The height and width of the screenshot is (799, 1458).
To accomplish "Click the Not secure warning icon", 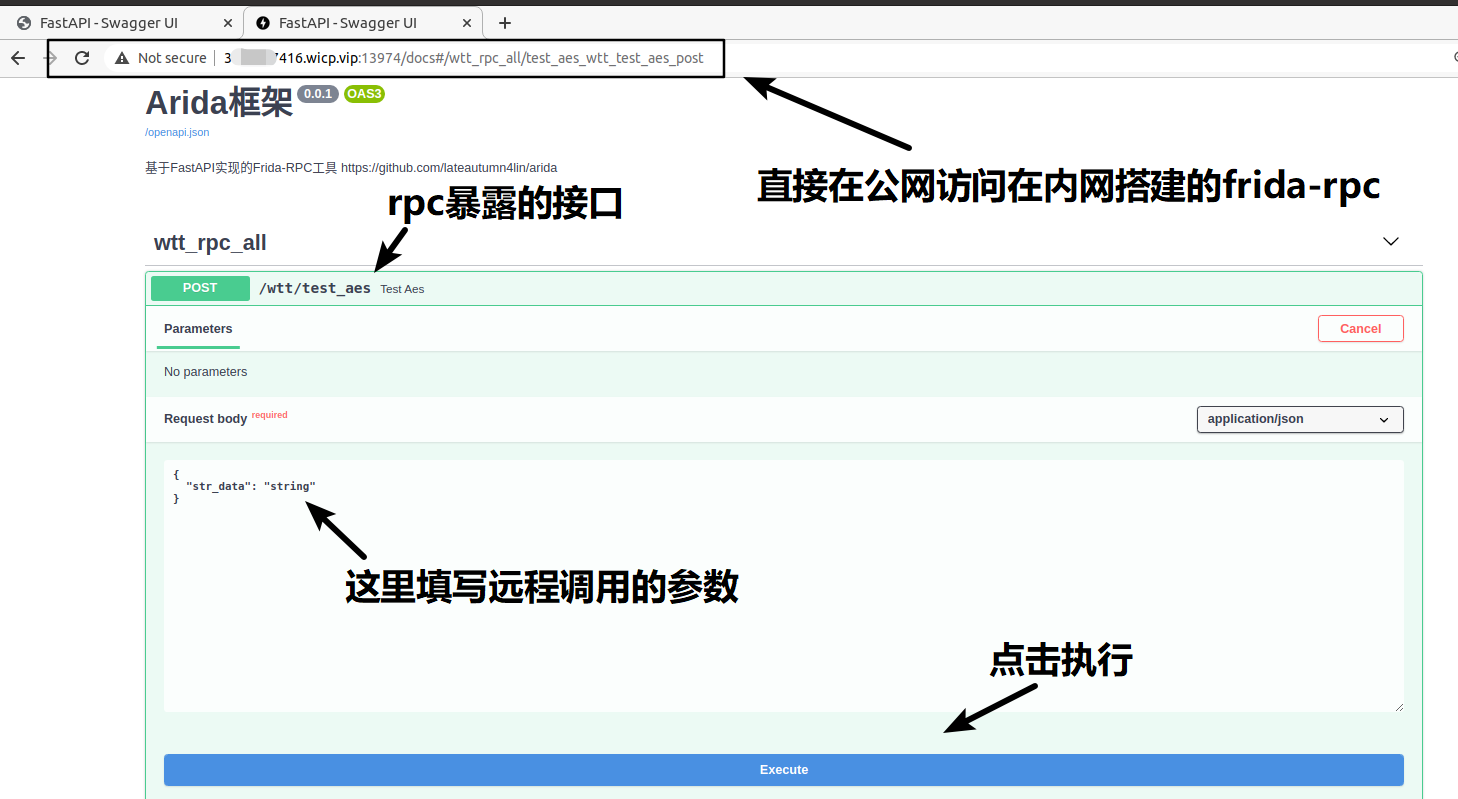I will click(122, 58).
